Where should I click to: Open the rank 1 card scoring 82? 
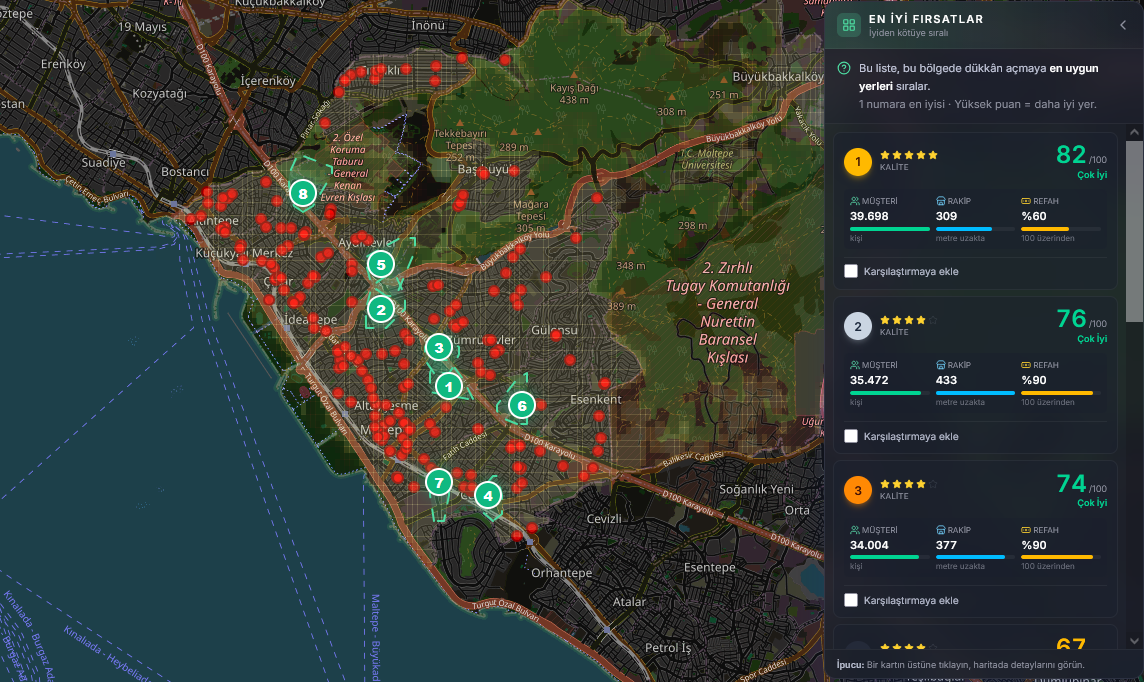pos(975,211)
